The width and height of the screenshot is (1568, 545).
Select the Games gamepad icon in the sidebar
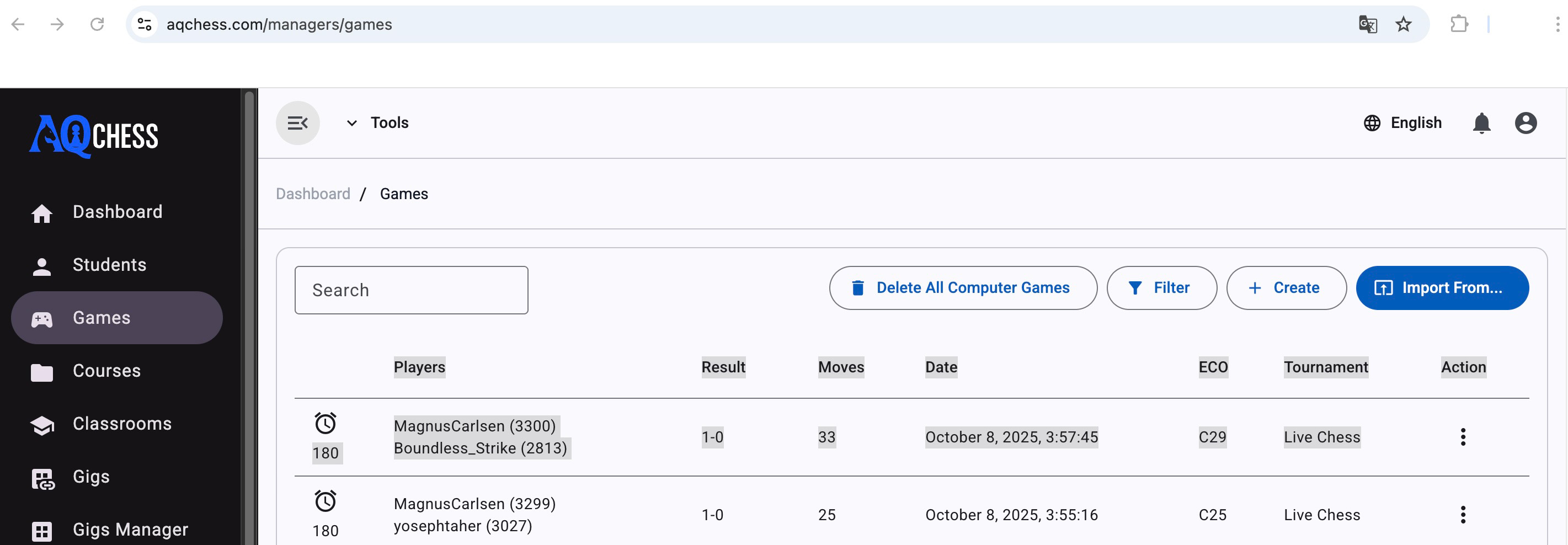(42, 318)
